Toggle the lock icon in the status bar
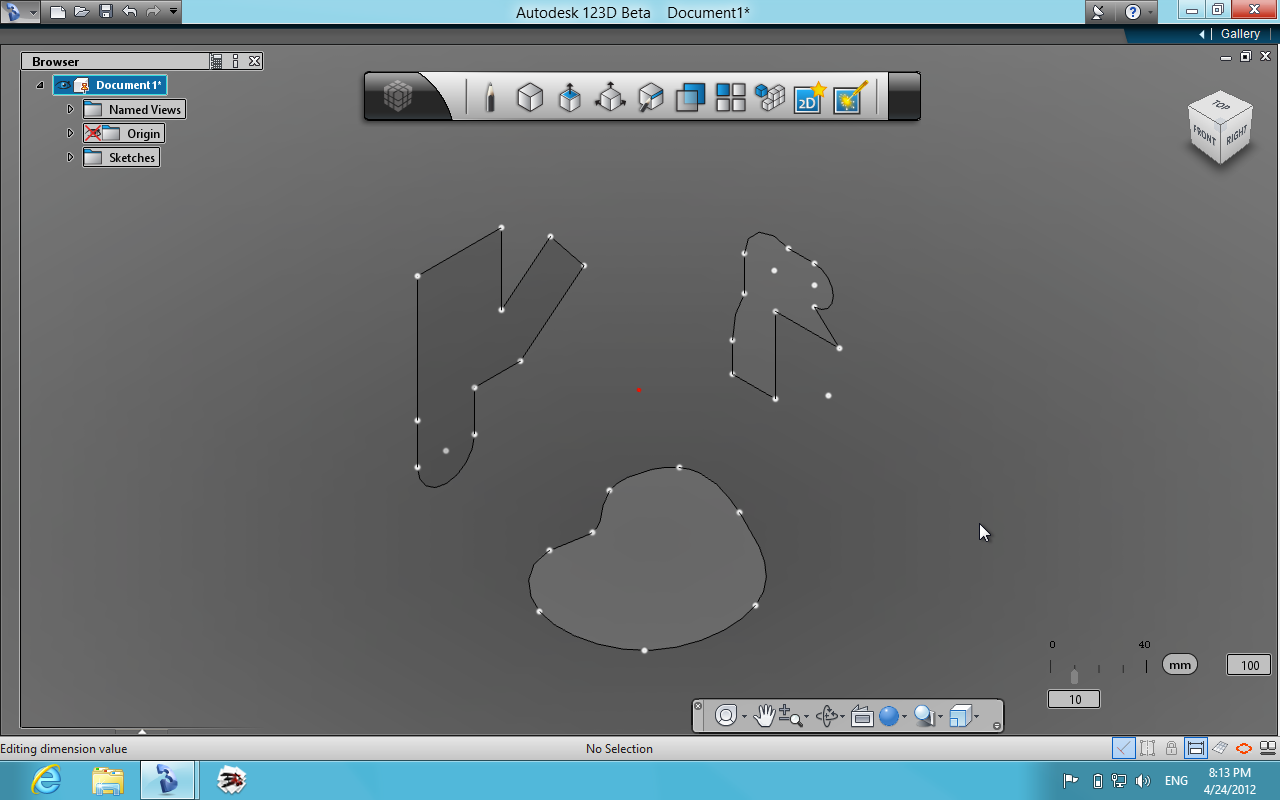The image size is (1280, 800). [1171, 747]
